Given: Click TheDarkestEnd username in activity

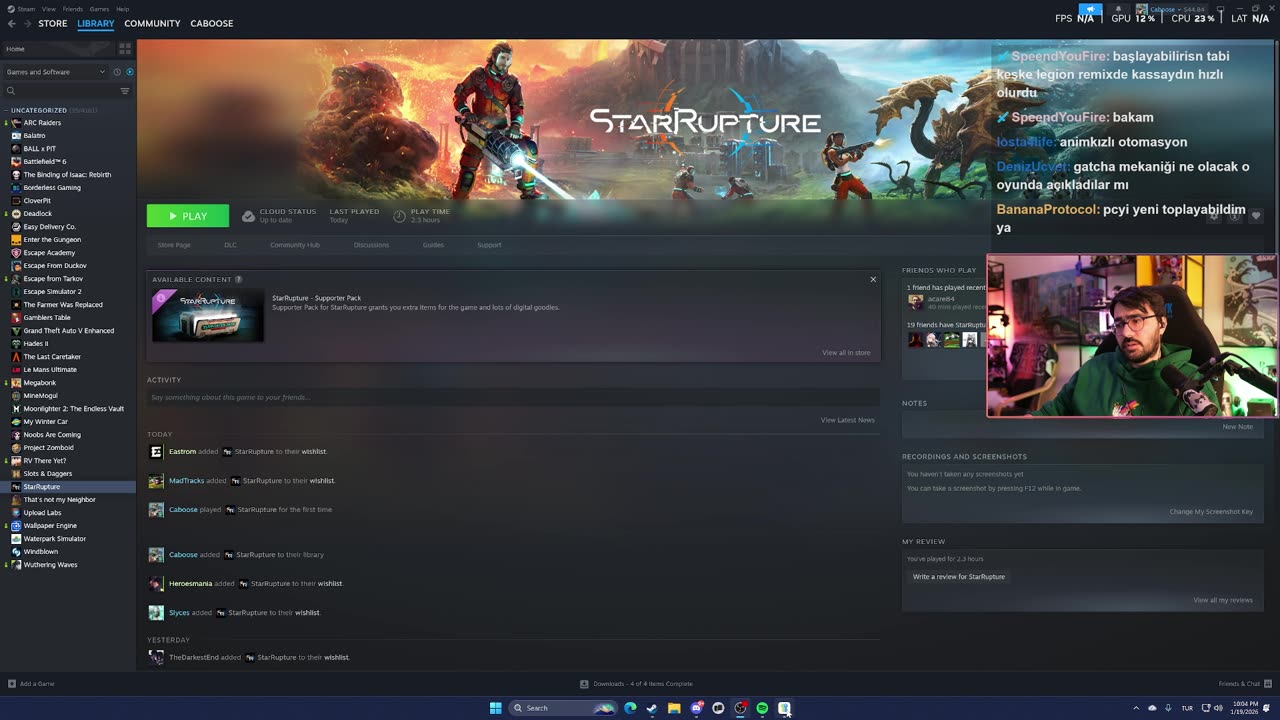Looking at the screenshot, I should tap(194, 658).
